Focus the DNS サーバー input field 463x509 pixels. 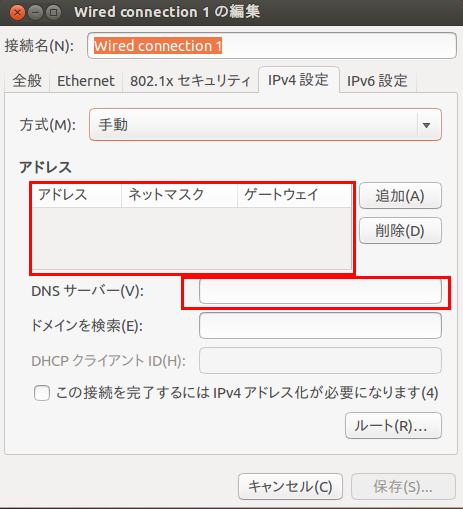320,291
